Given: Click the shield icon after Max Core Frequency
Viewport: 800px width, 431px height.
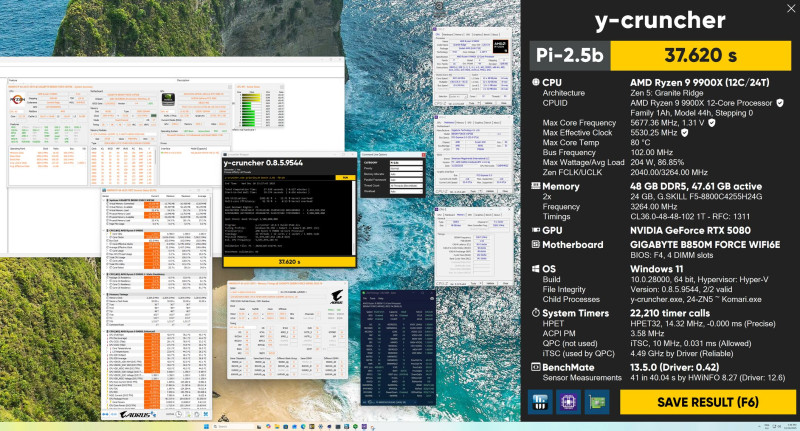Looking at the screenshot, I should 711,122.
